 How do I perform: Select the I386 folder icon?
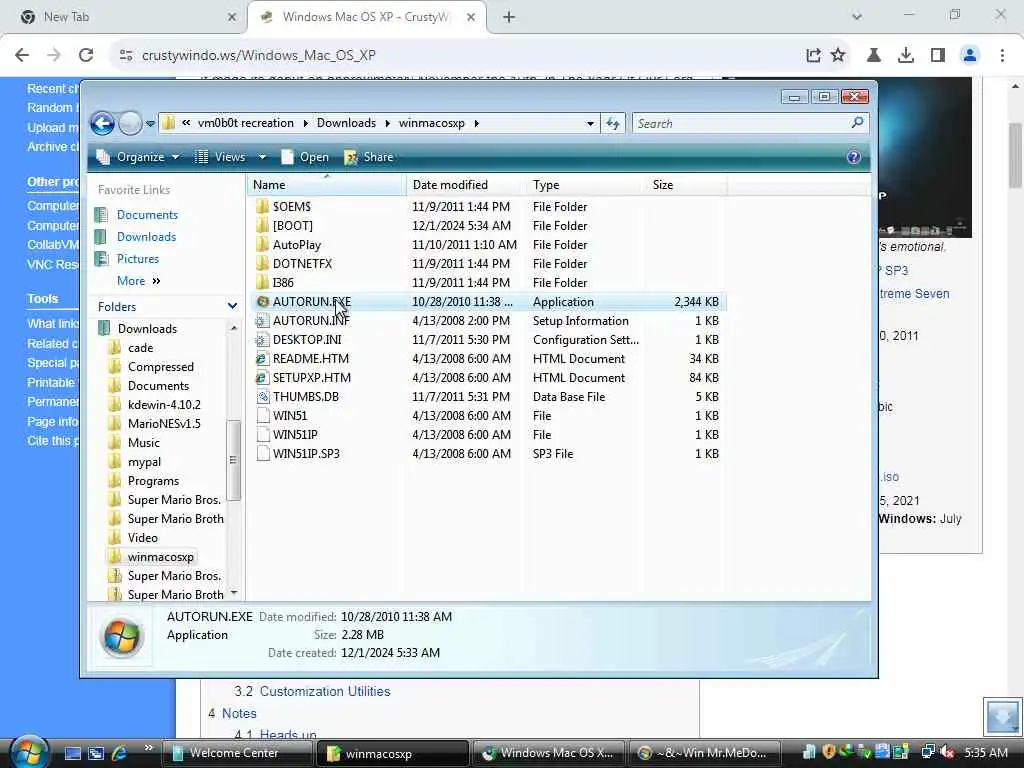tap(263, 283)
